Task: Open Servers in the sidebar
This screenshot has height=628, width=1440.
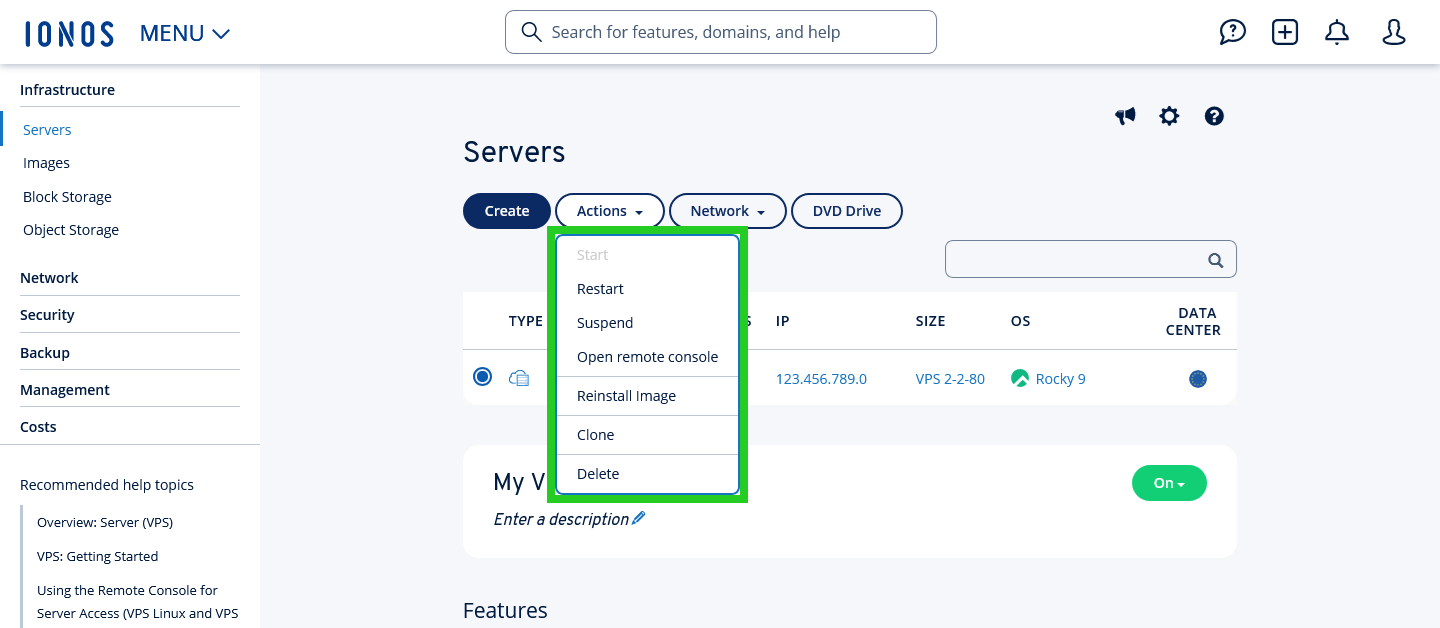Action: (47, 130)
